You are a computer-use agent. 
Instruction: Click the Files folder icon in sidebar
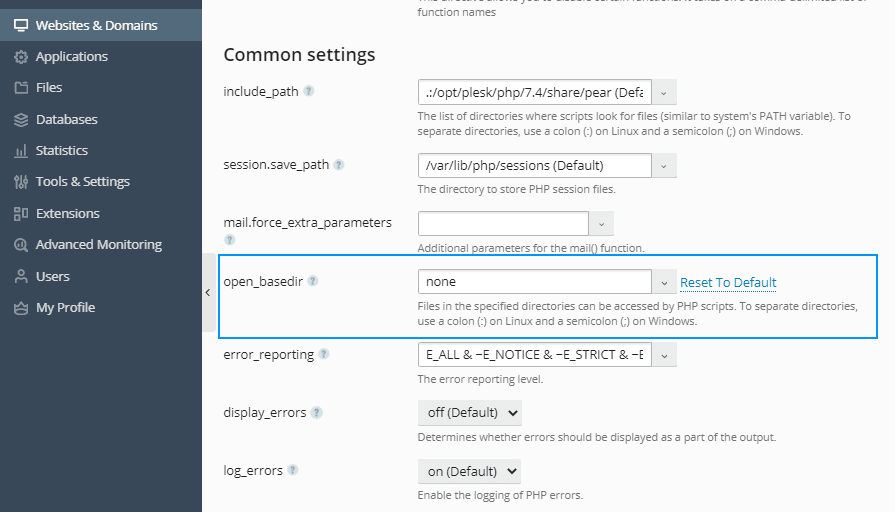21,87
